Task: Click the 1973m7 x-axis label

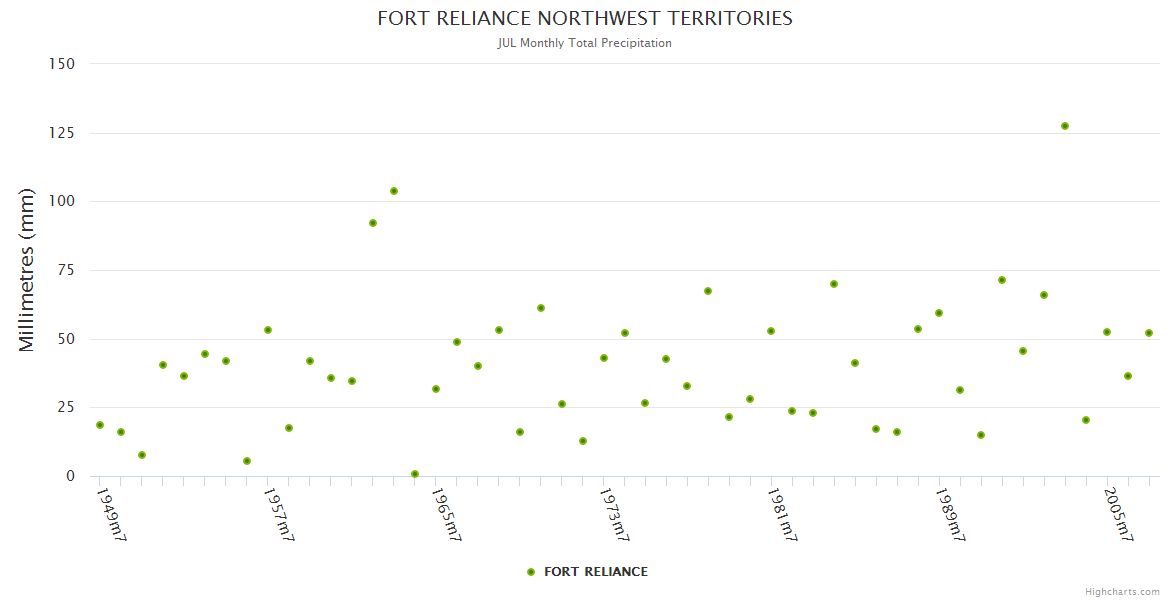Action: coord(615,515)
